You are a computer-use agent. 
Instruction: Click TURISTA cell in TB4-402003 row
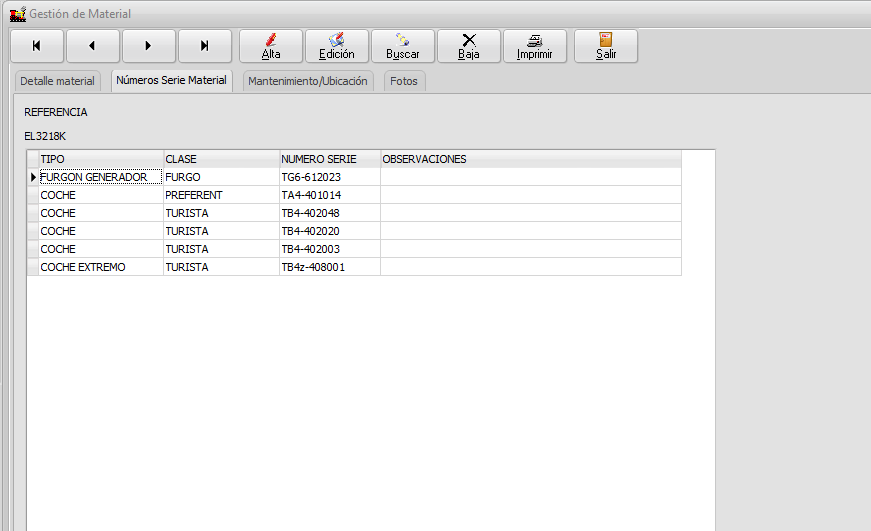coord(221,249)
